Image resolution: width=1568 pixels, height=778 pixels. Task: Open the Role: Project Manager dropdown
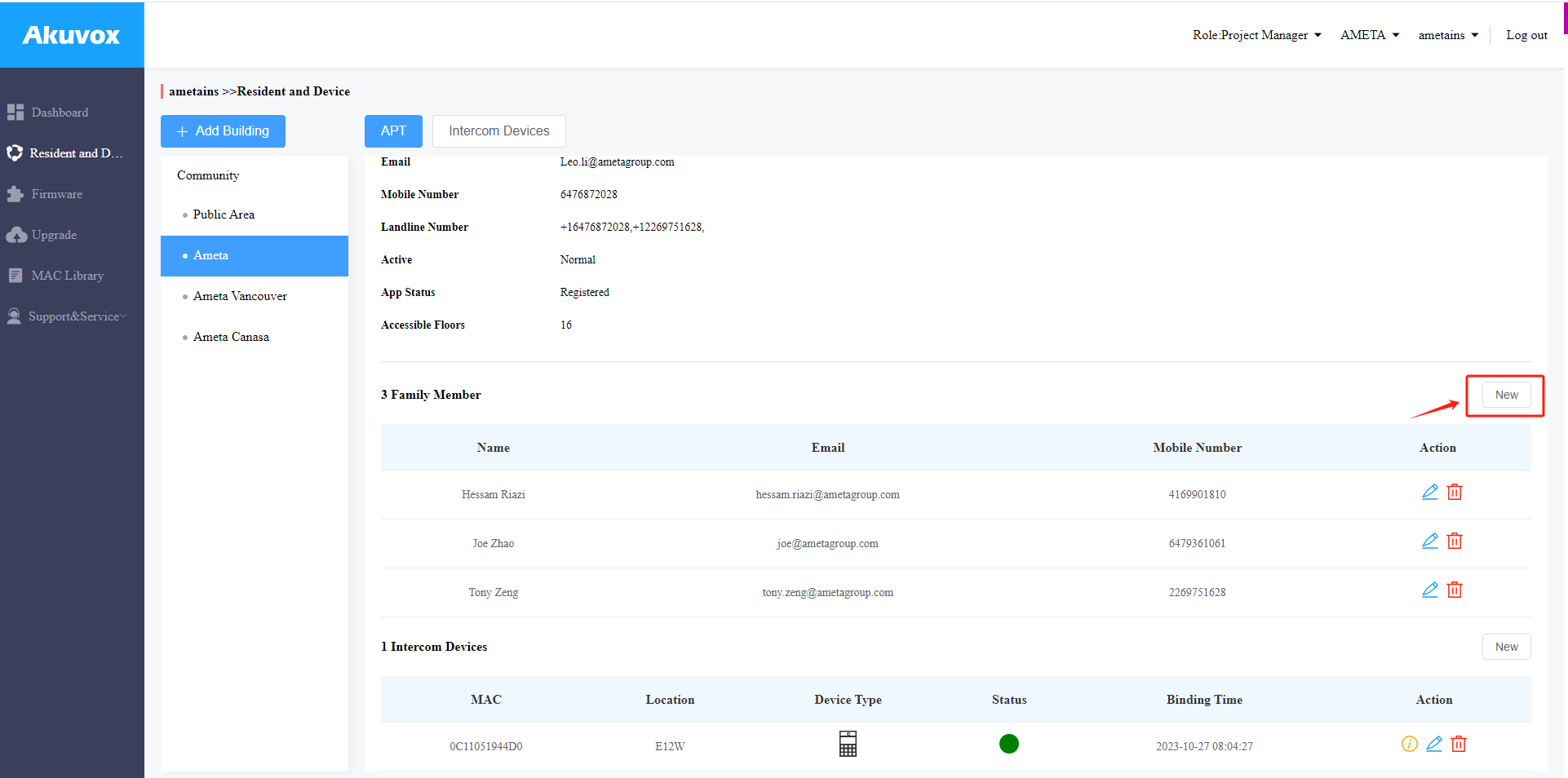tap(1257, 35)
